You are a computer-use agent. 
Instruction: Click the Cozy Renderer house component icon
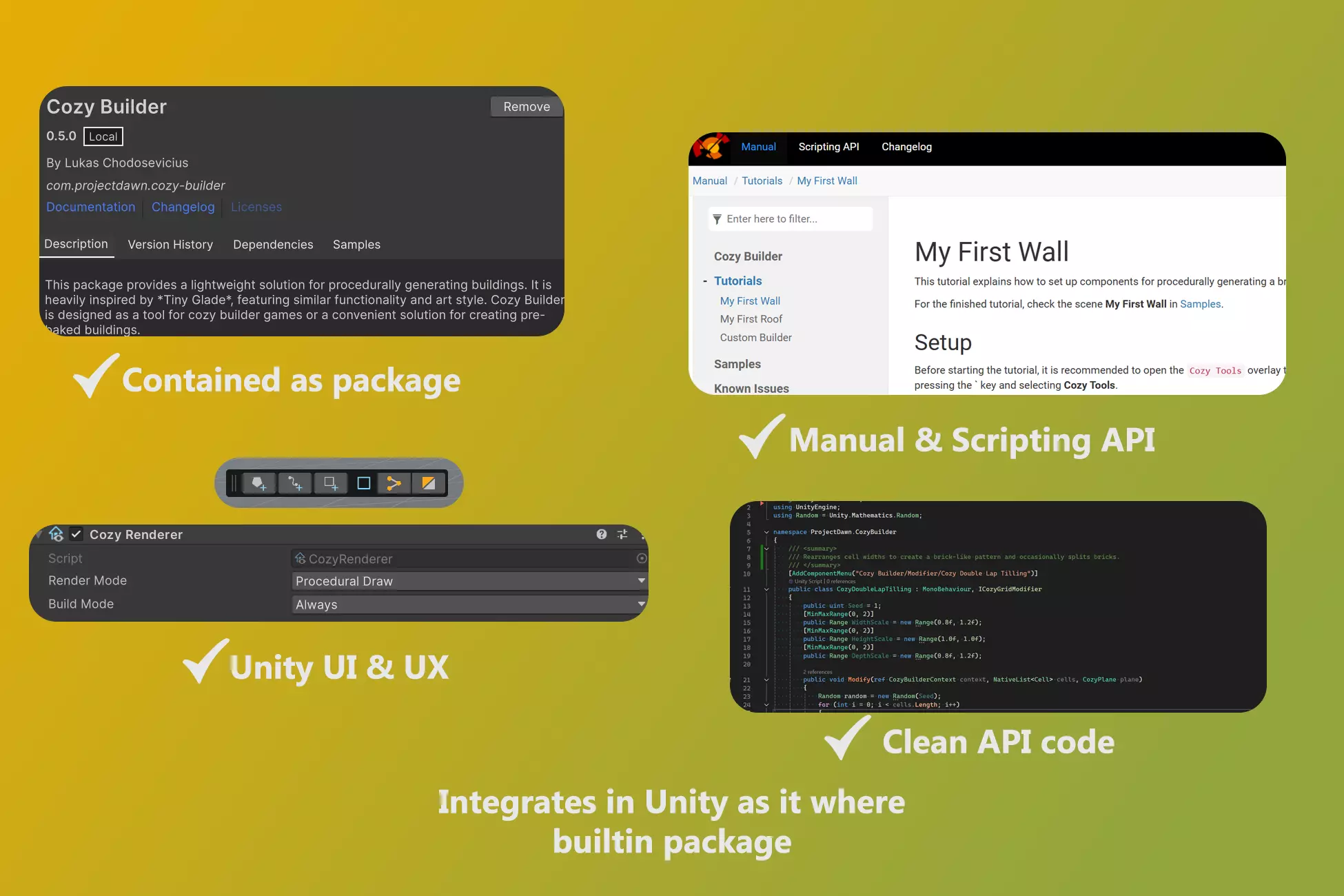[57, 534]
